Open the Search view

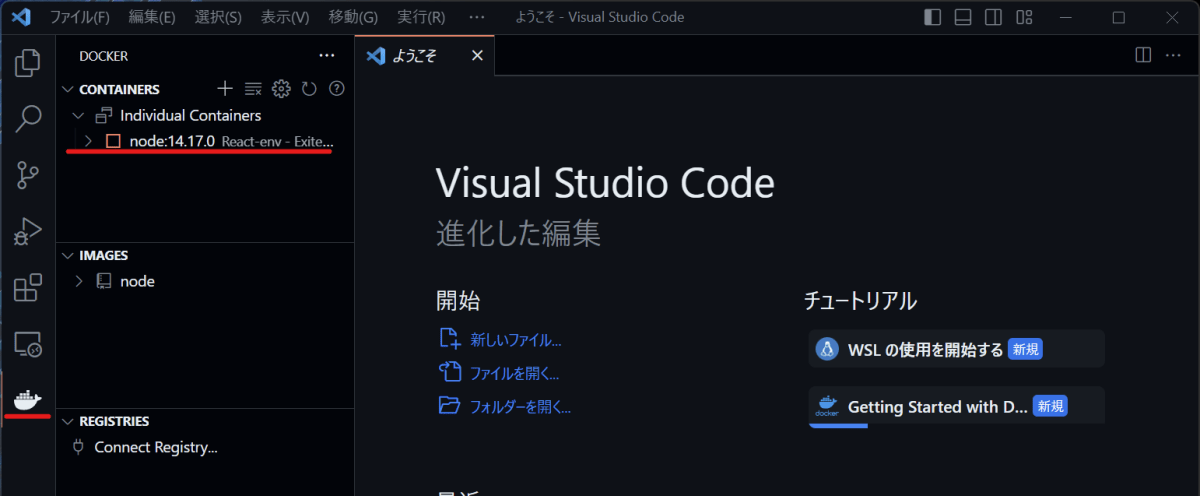(27, 119)
